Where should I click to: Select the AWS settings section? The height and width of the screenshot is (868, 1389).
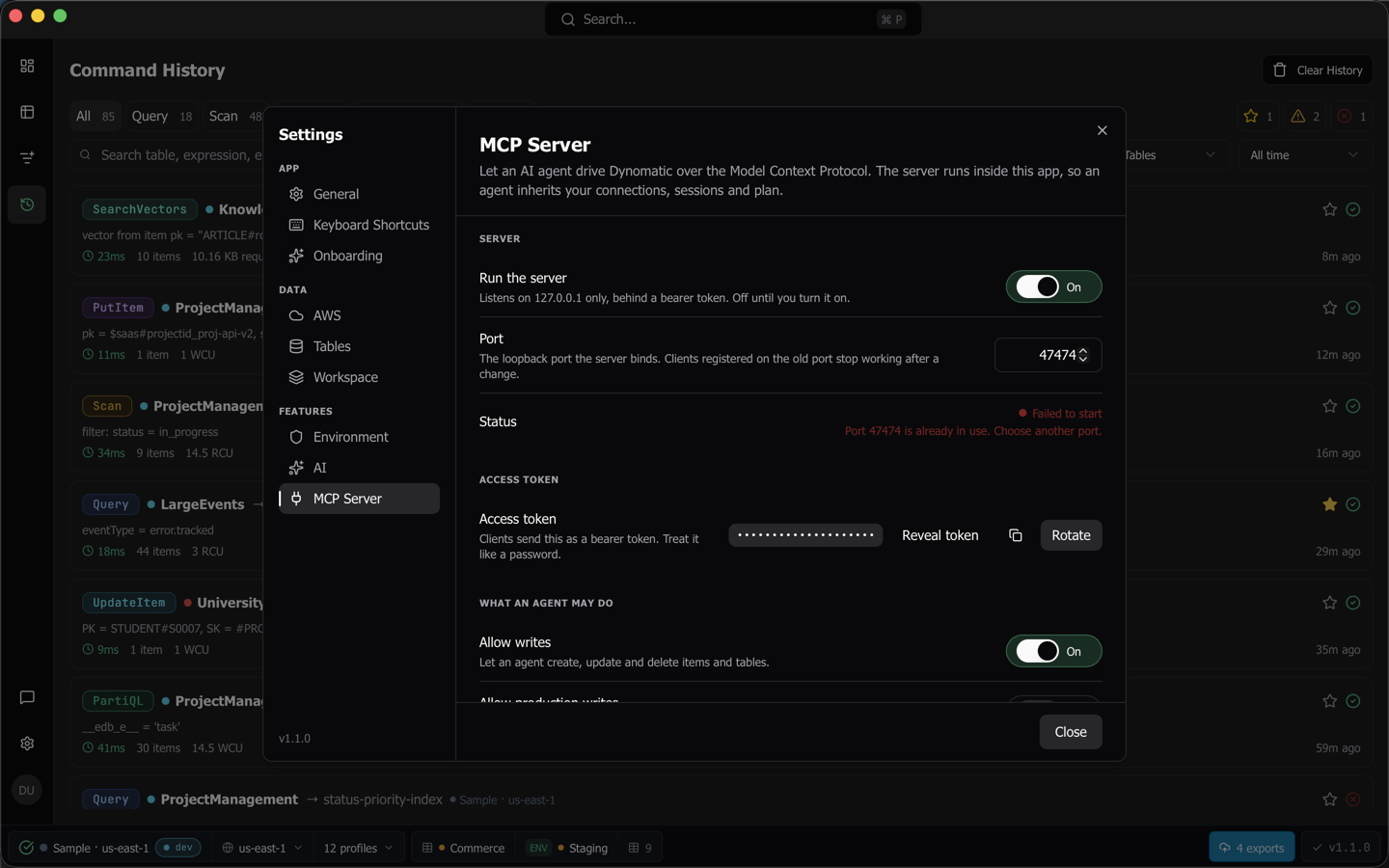(359, 315)
